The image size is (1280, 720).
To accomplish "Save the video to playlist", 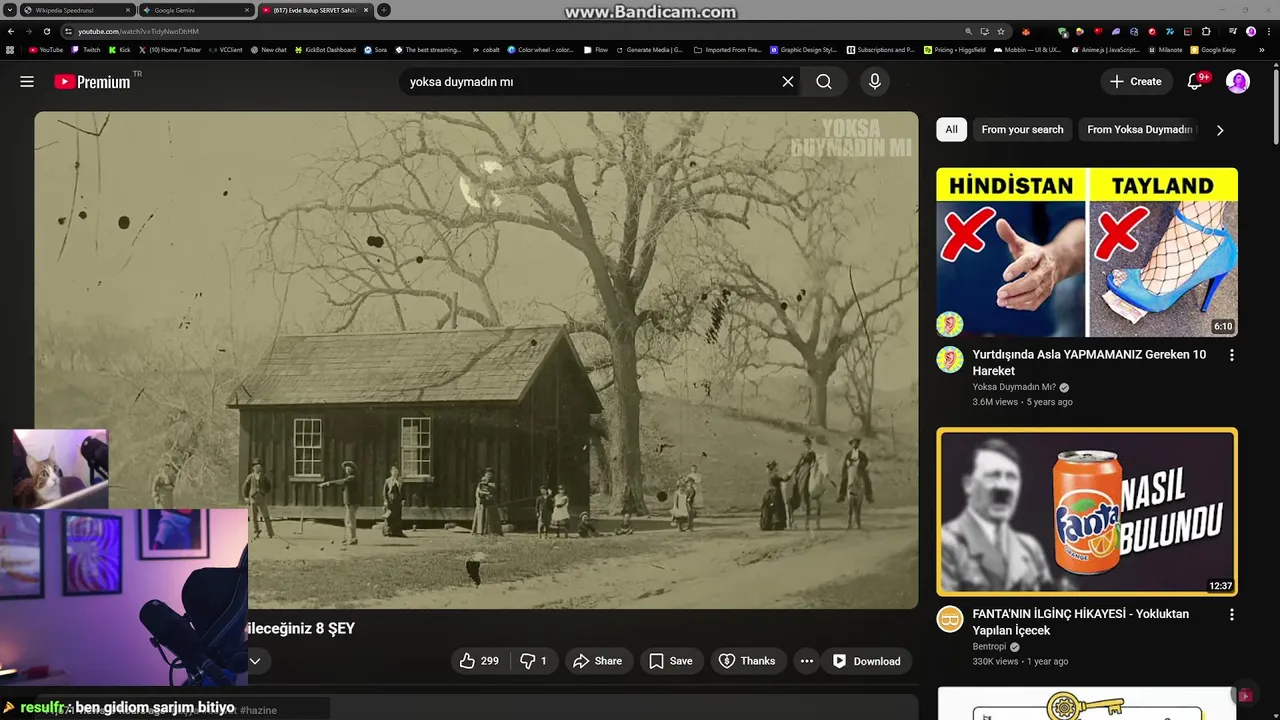I will tap(671, 661).
